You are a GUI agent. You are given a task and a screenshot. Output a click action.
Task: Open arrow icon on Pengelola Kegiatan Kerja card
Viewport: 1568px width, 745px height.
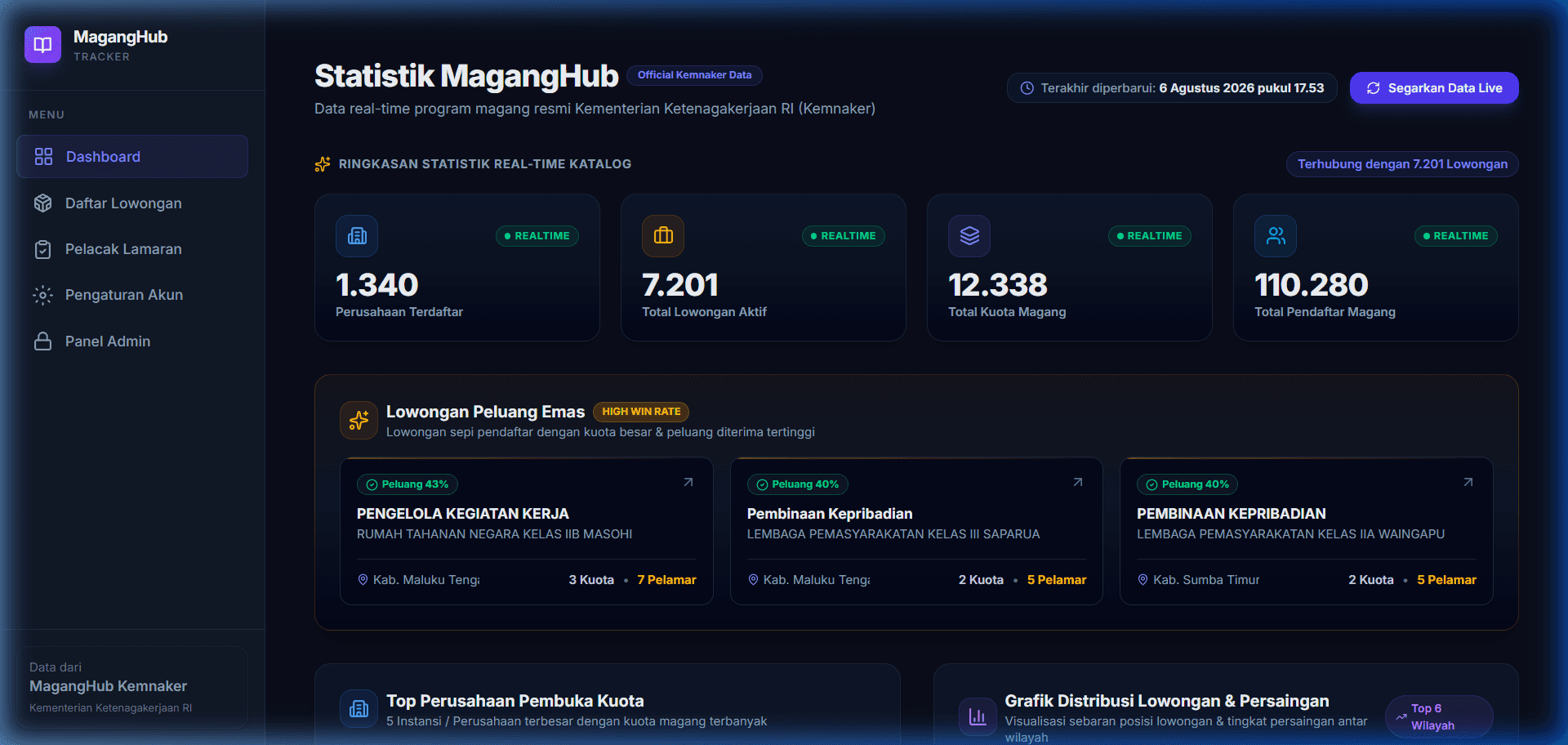(x=688, y=483)
